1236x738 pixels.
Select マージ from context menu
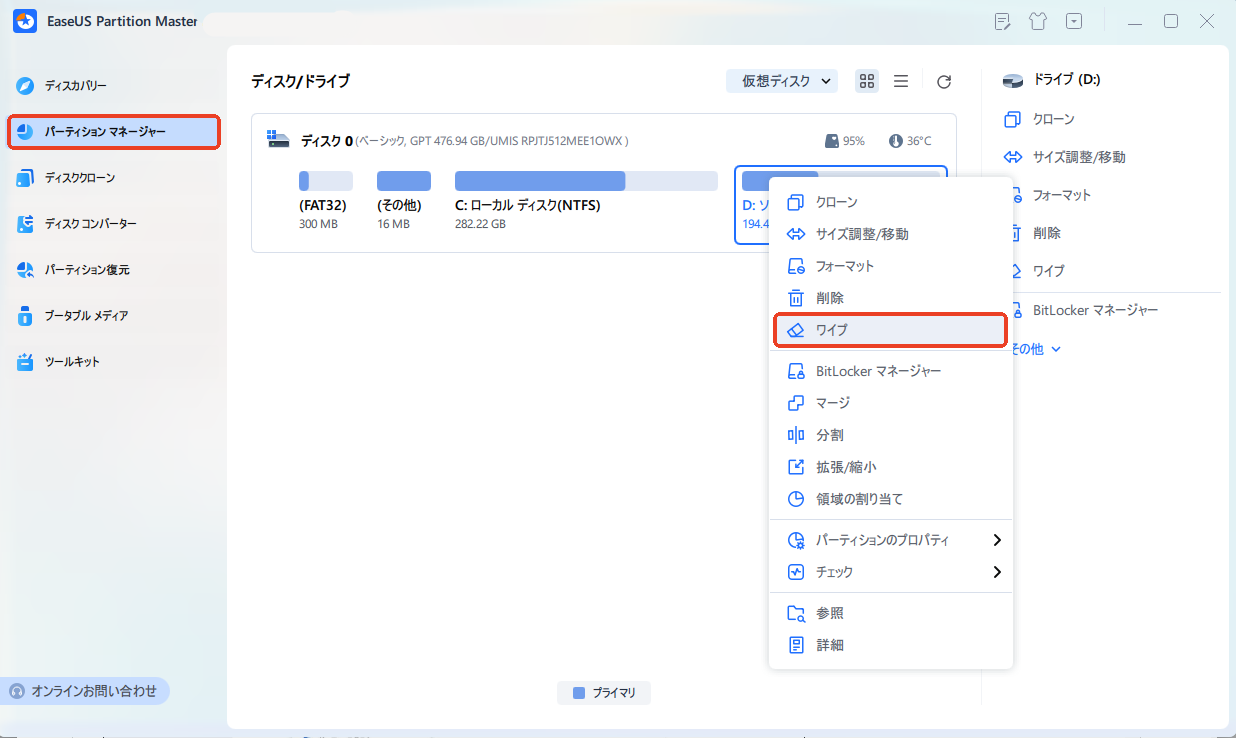(832, 403)
